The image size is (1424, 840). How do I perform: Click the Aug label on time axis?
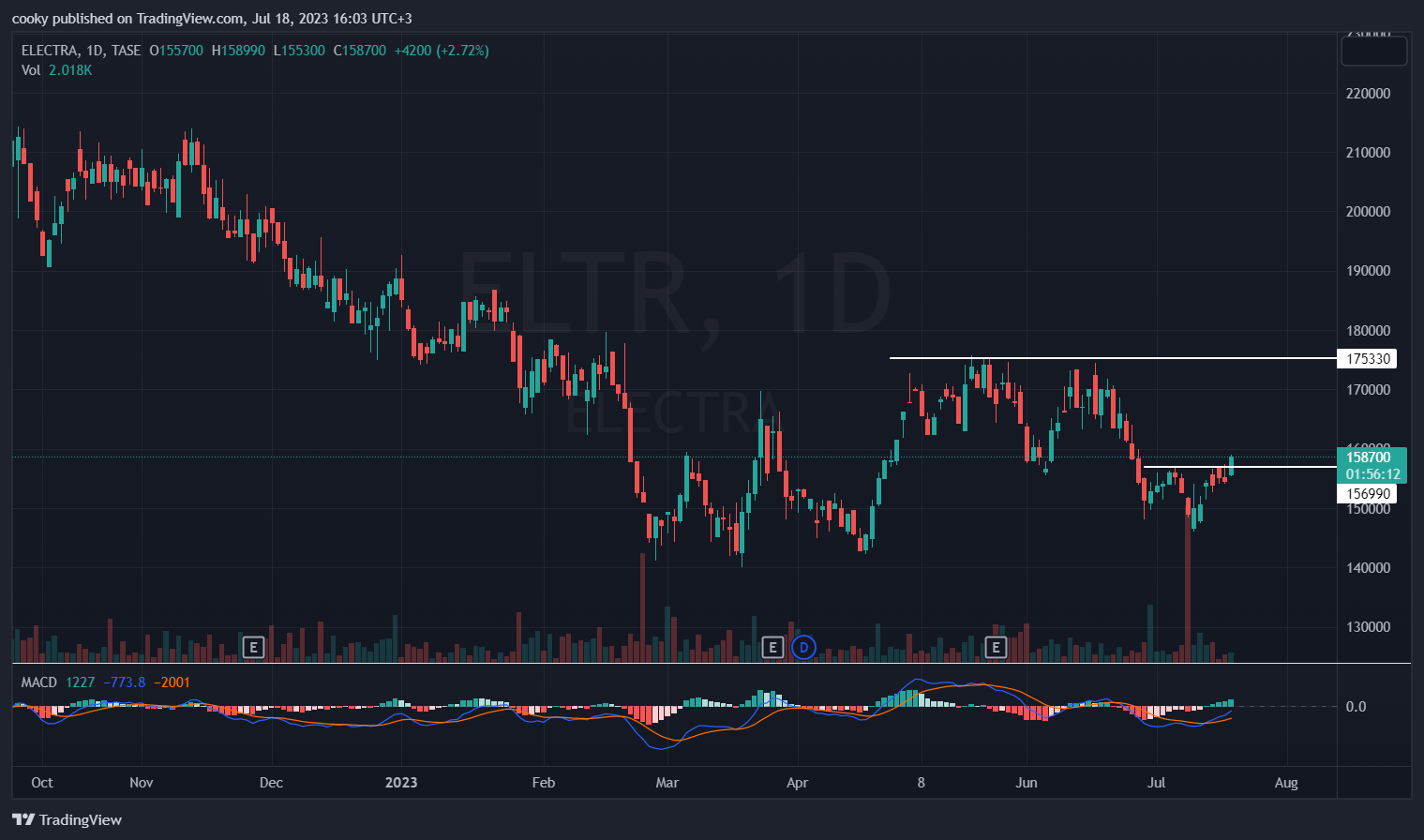coord(1286,783)
